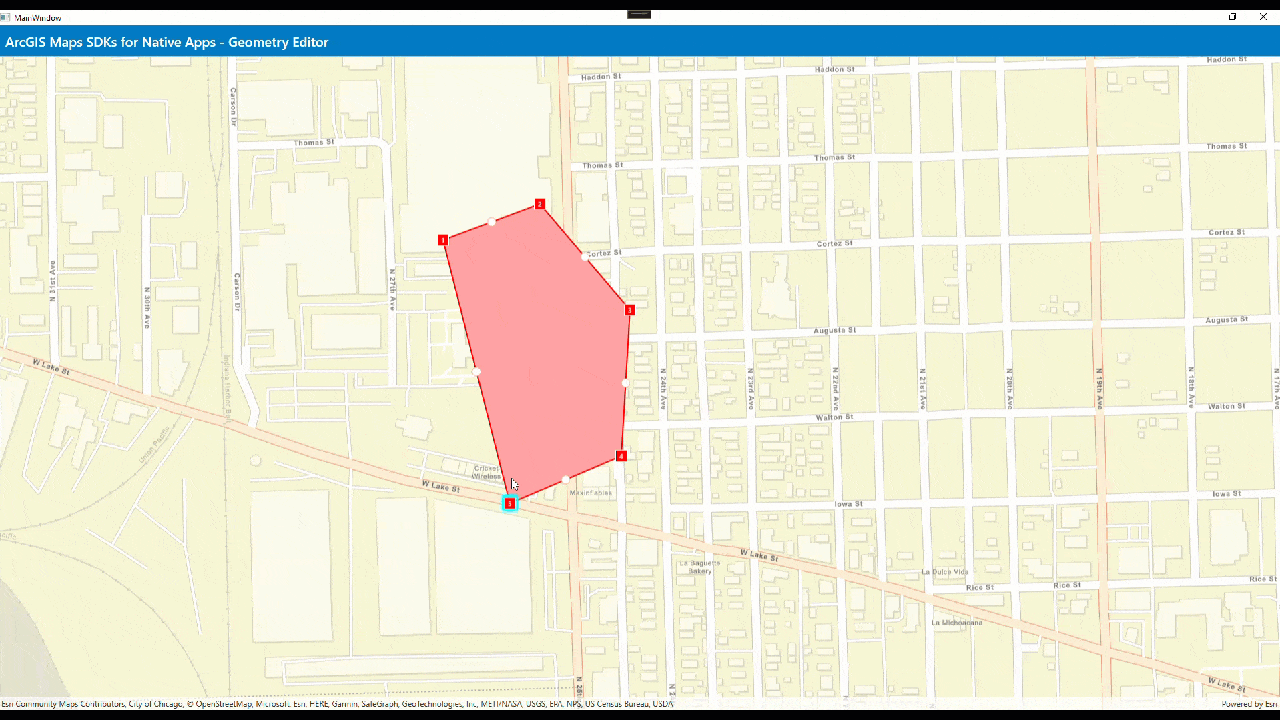
Task: Click midpoint handle between right-edge vertex 3 and vertex 4
Action: point(625,383)
